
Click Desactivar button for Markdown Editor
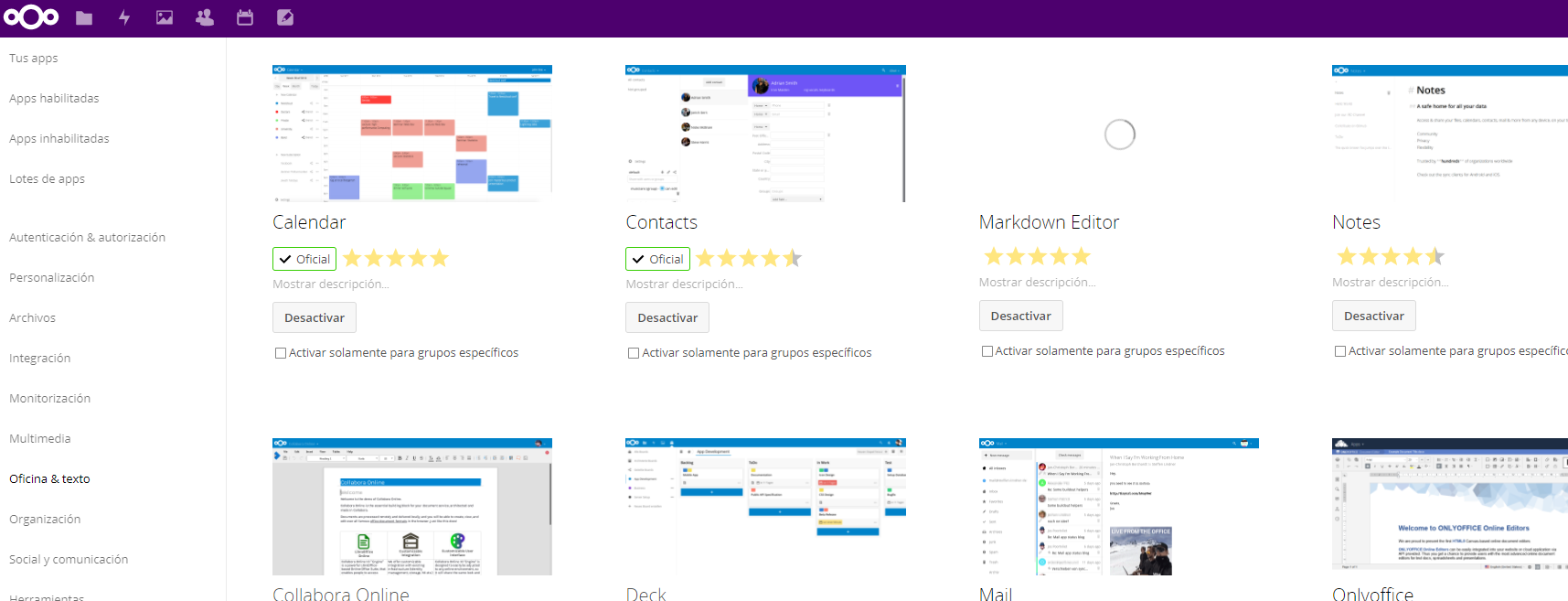[1021, 316]
